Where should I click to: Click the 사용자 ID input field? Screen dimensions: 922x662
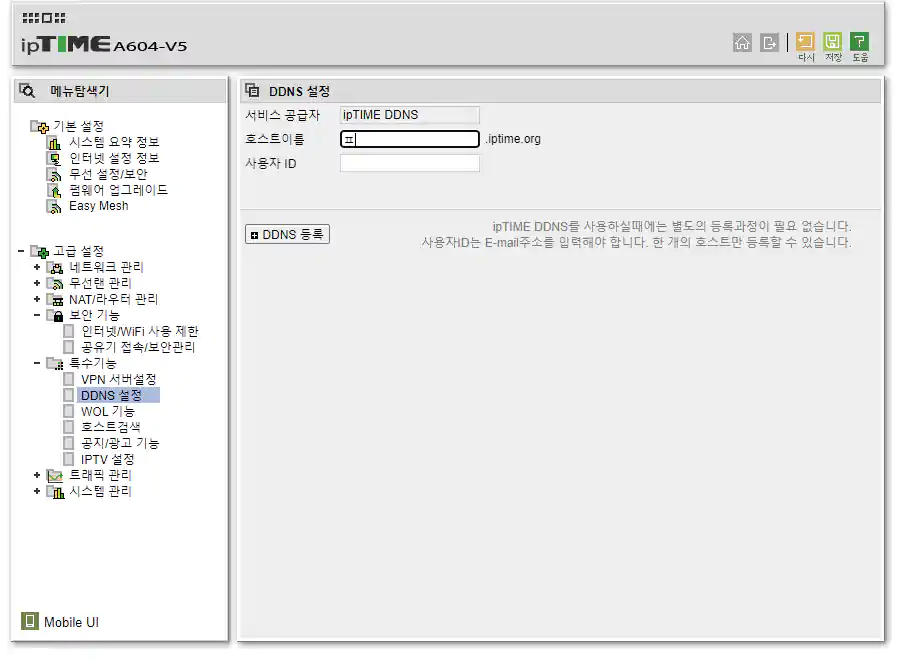point(410,163)
